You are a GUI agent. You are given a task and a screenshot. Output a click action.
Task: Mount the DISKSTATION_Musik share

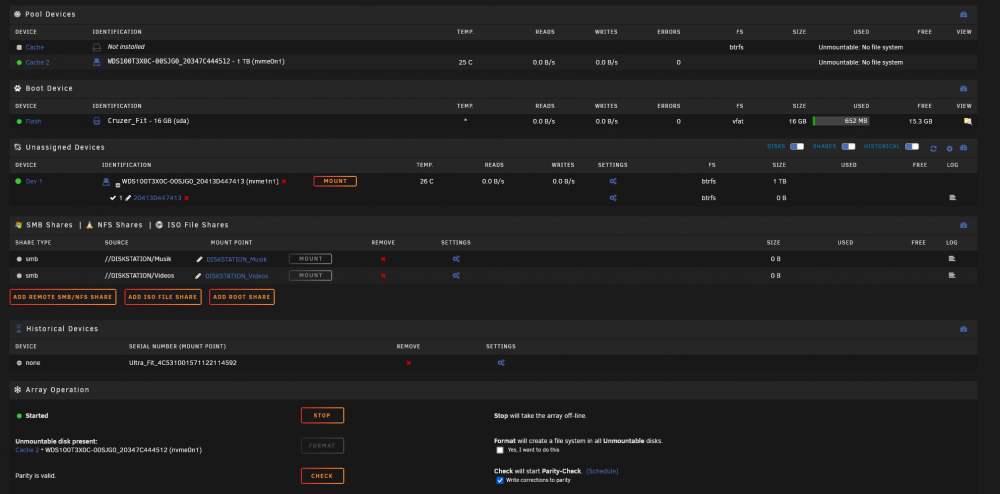click(x=311, y=259)
